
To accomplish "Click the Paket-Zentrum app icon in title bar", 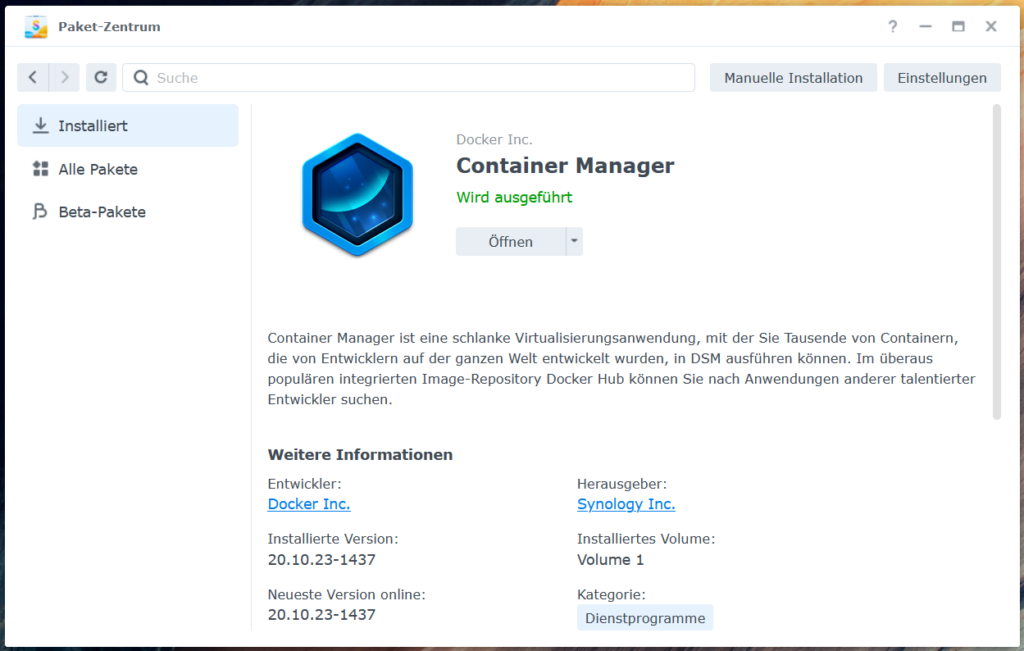I will (x=36, y=27).
